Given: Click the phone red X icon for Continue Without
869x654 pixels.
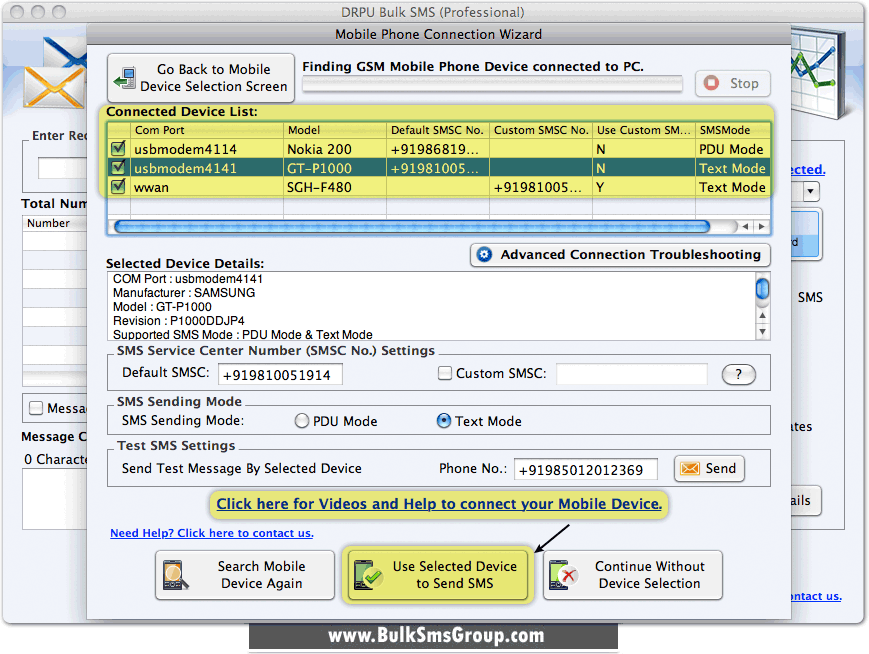Looking at the screenshot, I should point(563,575).
